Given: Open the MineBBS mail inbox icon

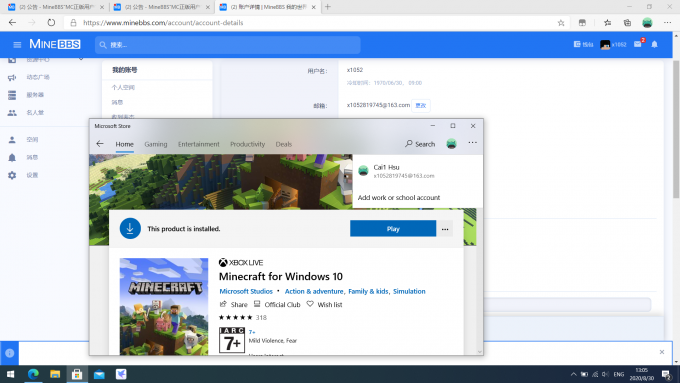Looking at the screenshot, I should tap(638, 44).
